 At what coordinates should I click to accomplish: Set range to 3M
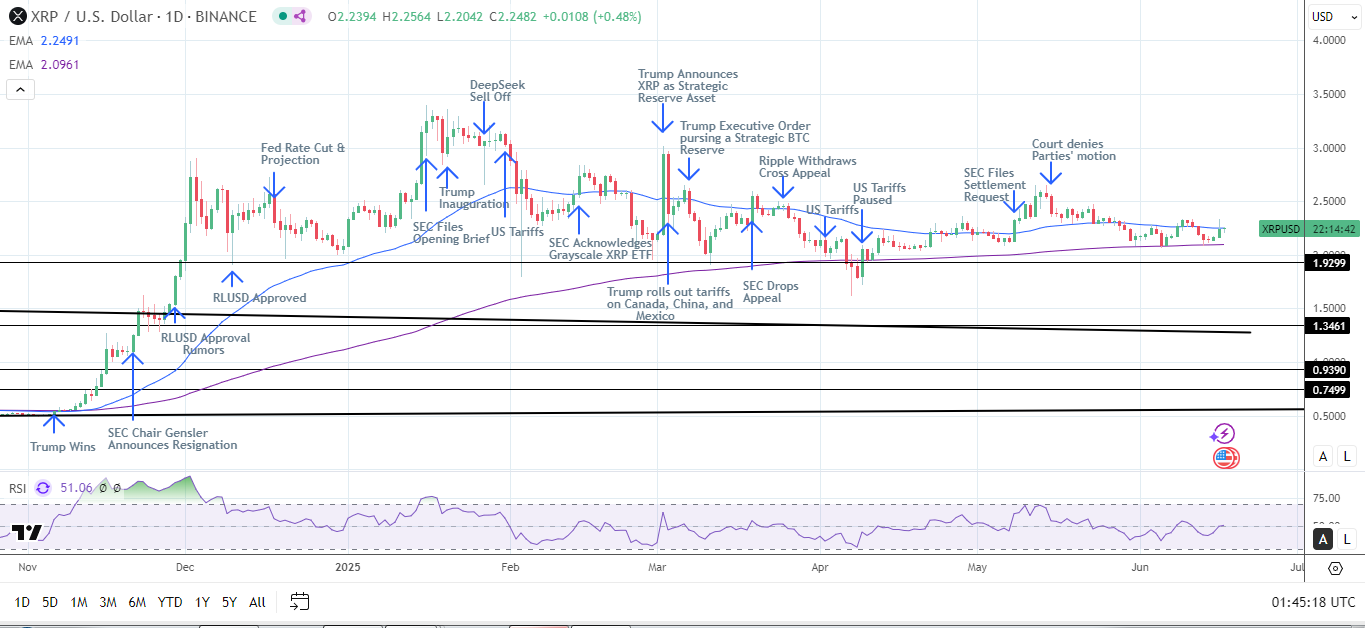108,602
